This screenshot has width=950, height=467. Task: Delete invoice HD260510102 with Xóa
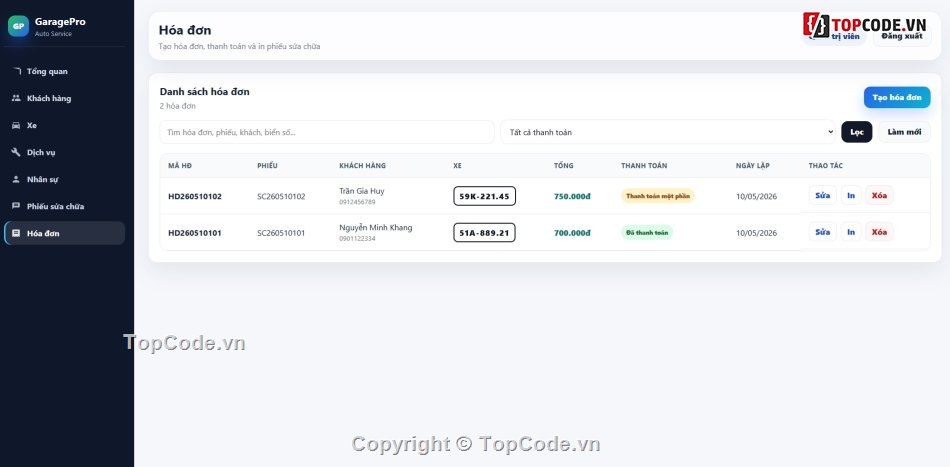(879, 195)
